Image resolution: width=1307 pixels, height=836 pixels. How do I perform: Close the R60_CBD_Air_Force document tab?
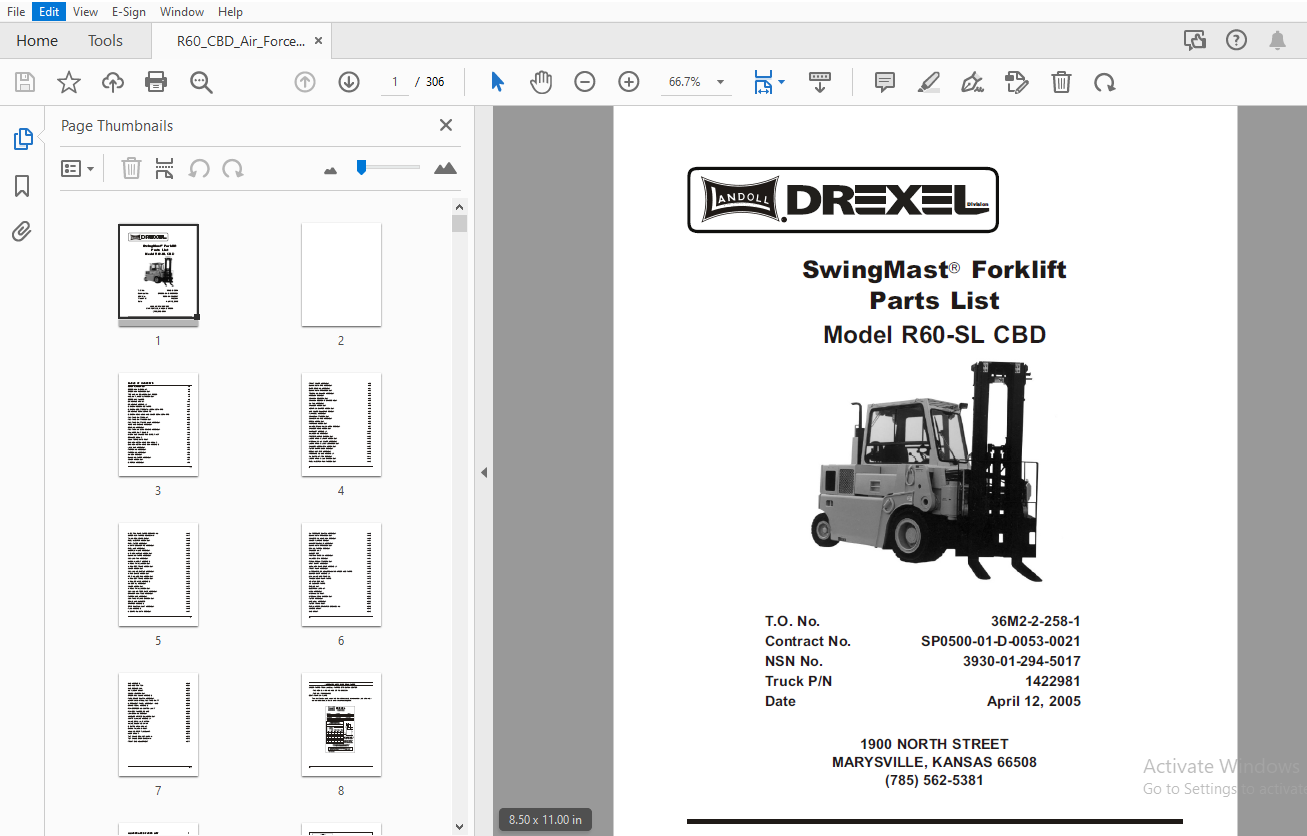point(318,41)
